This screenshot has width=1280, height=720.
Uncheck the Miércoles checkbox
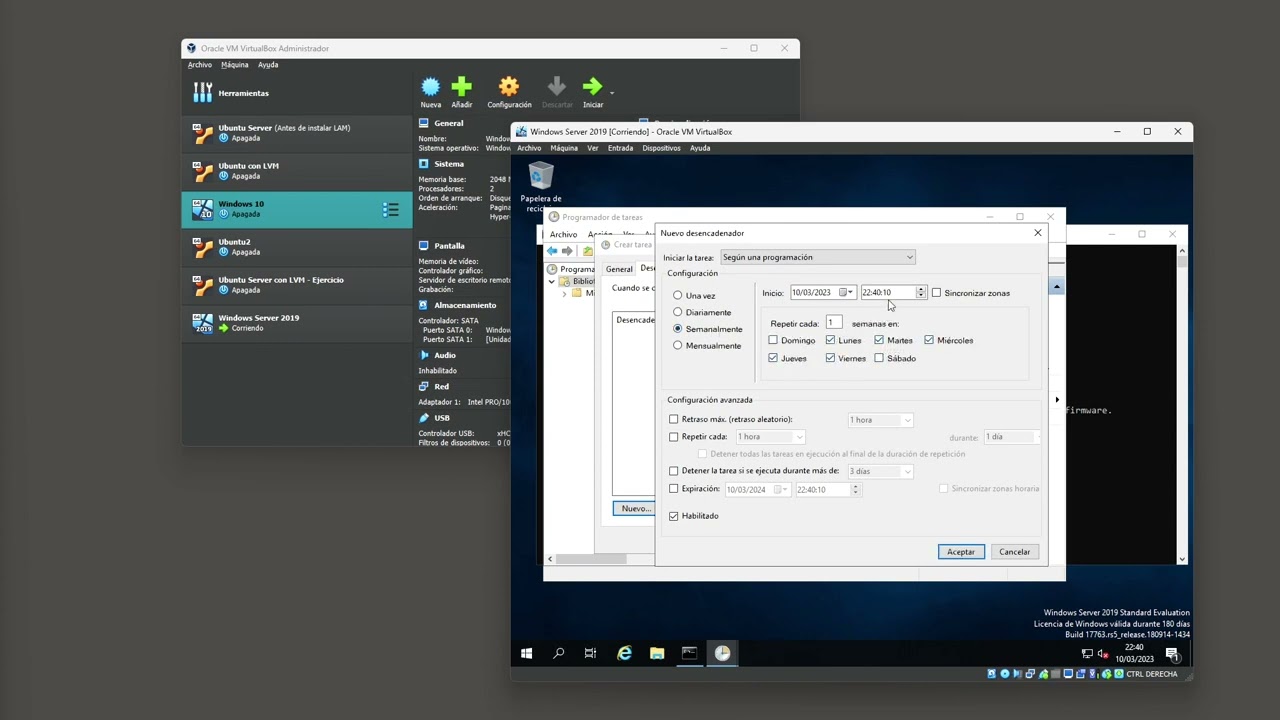[929, 340]
